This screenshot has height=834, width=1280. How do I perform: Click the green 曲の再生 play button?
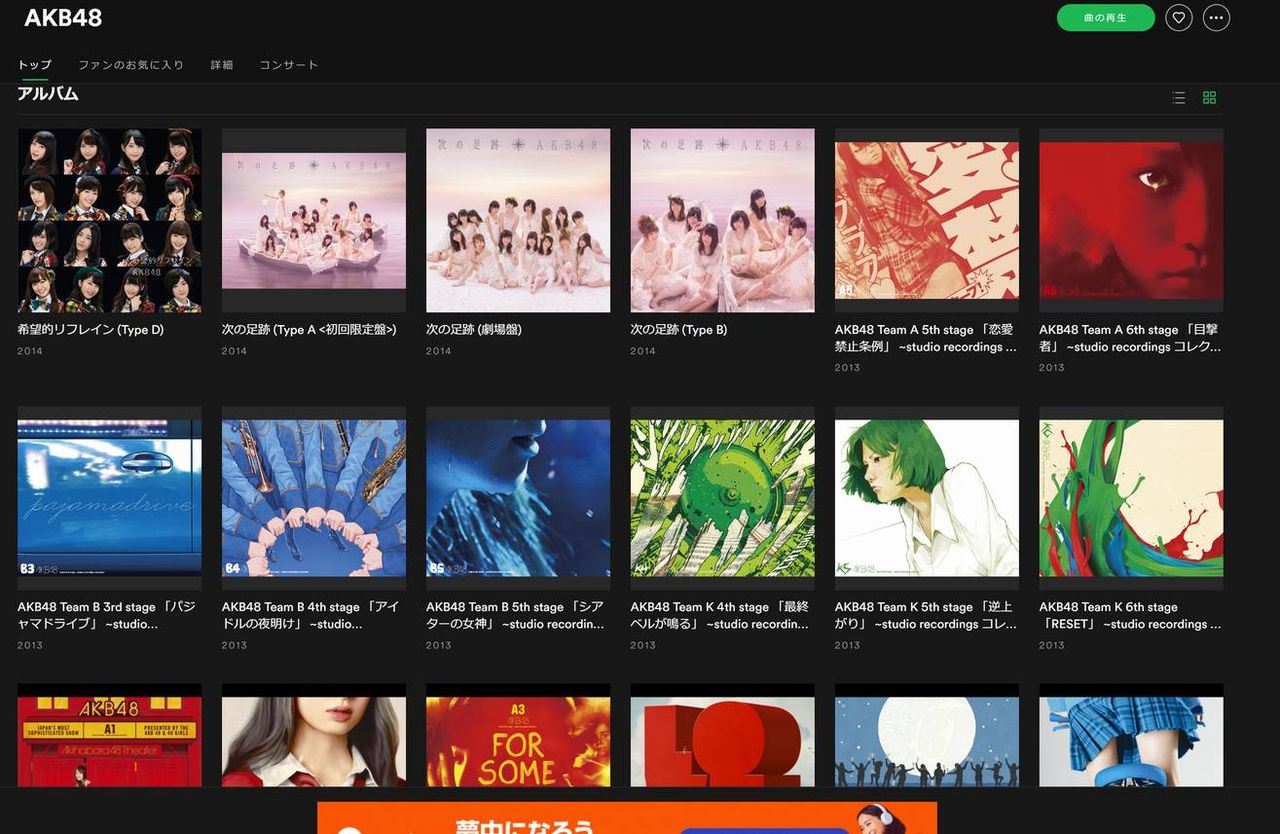(1106, 18)
